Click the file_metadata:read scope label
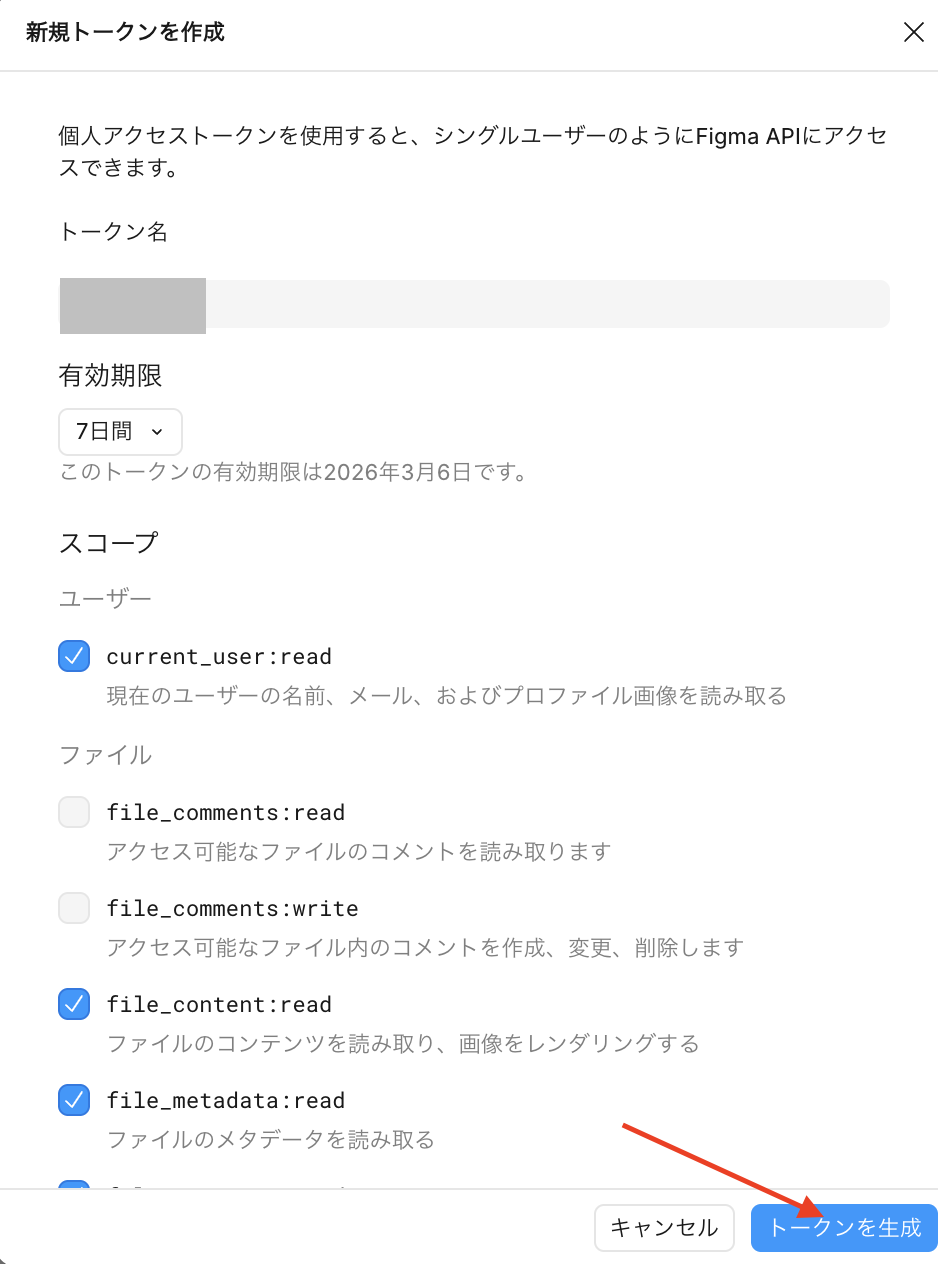 tap(226, 1101)
